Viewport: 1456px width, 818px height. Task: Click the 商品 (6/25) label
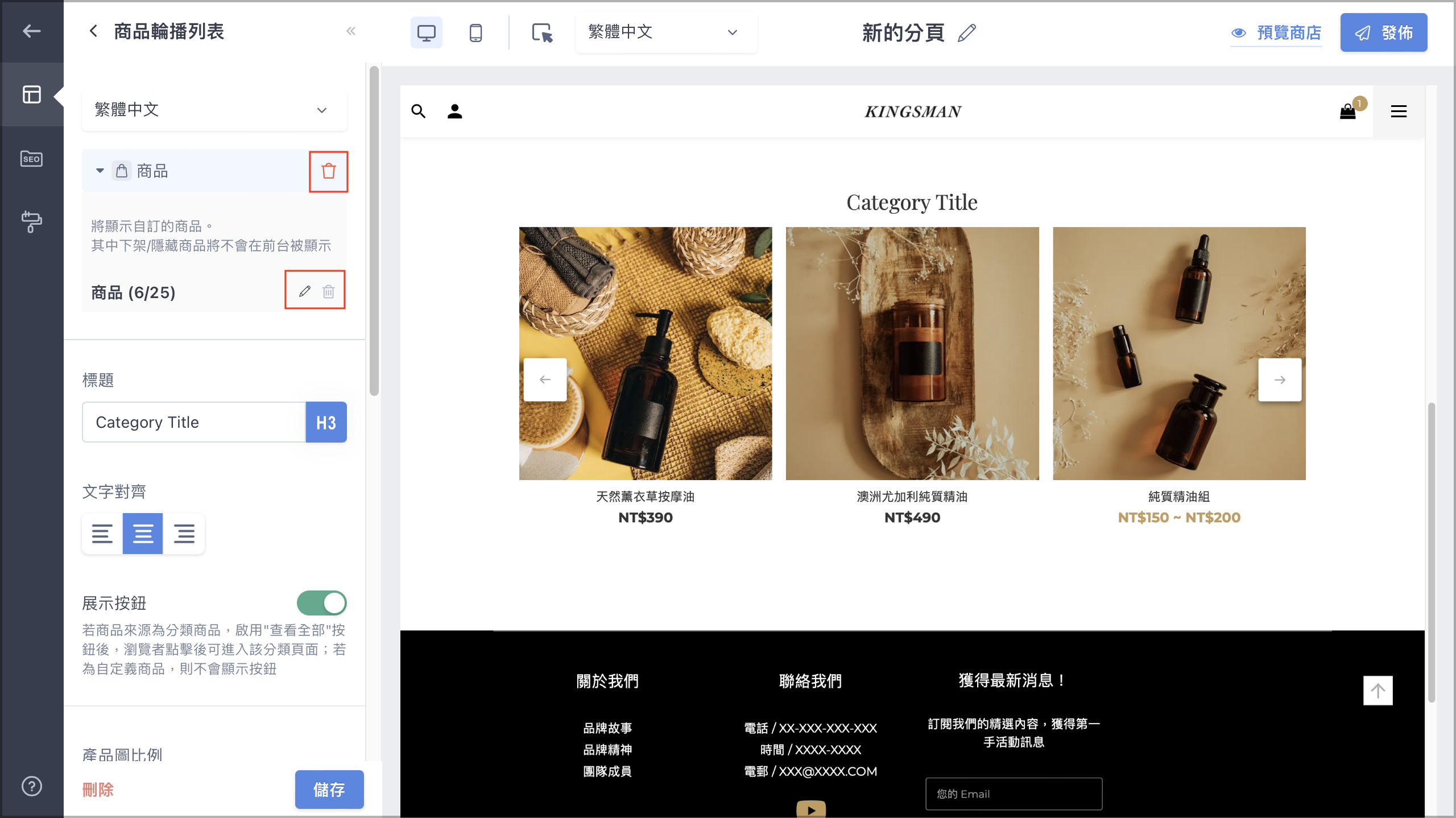click(134, 292)
